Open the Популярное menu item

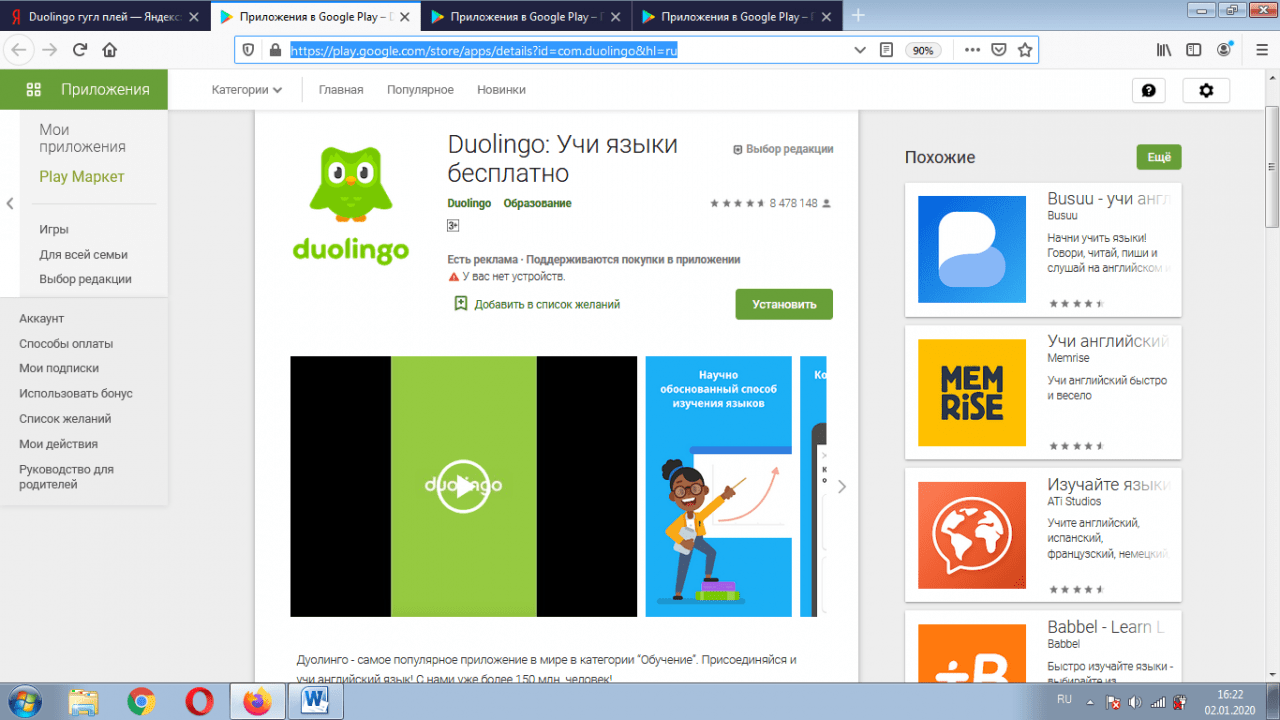click(420, 90)
